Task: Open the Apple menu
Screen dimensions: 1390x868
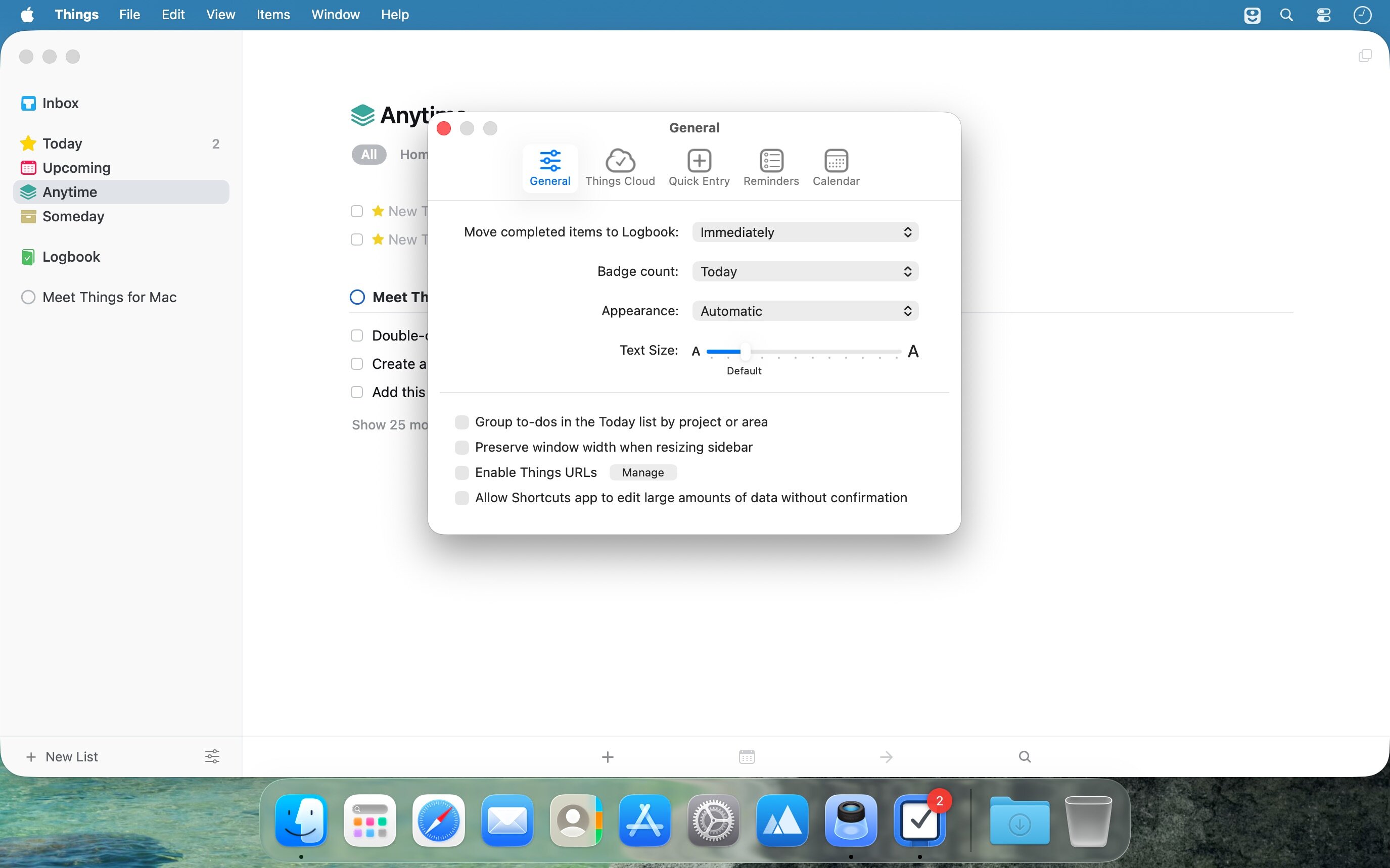Action: pyautogui.click(x=27, y=14)
